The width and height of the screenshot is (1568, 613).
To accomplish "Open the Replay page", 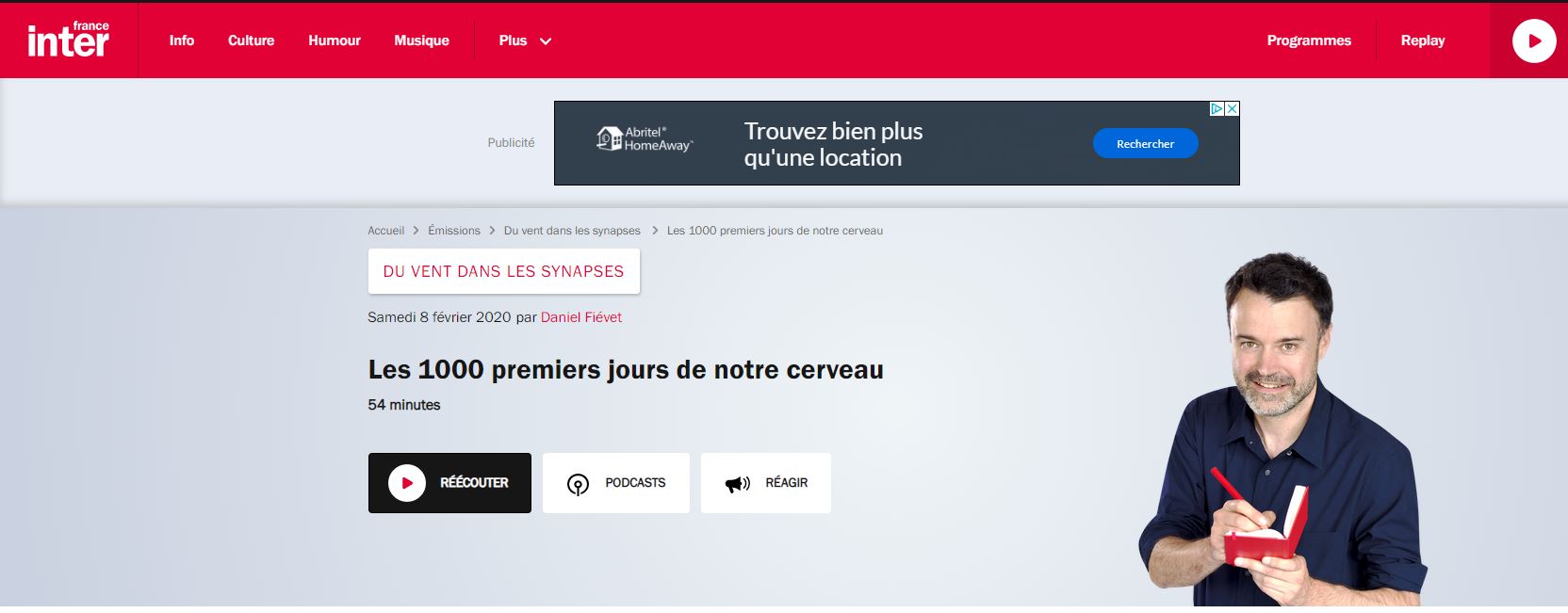I will [x=1422, y=40].
